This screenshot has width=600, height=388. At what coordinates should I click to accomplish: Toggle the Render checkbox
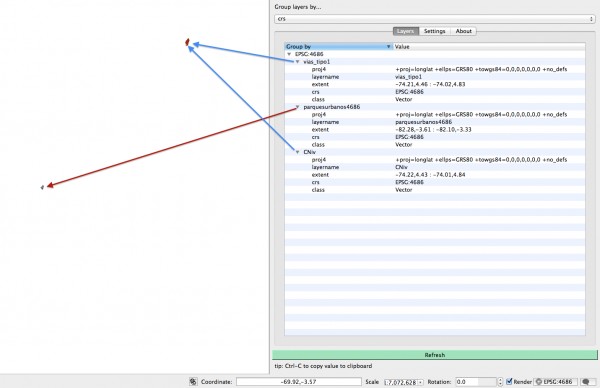[x=509, y=381]
